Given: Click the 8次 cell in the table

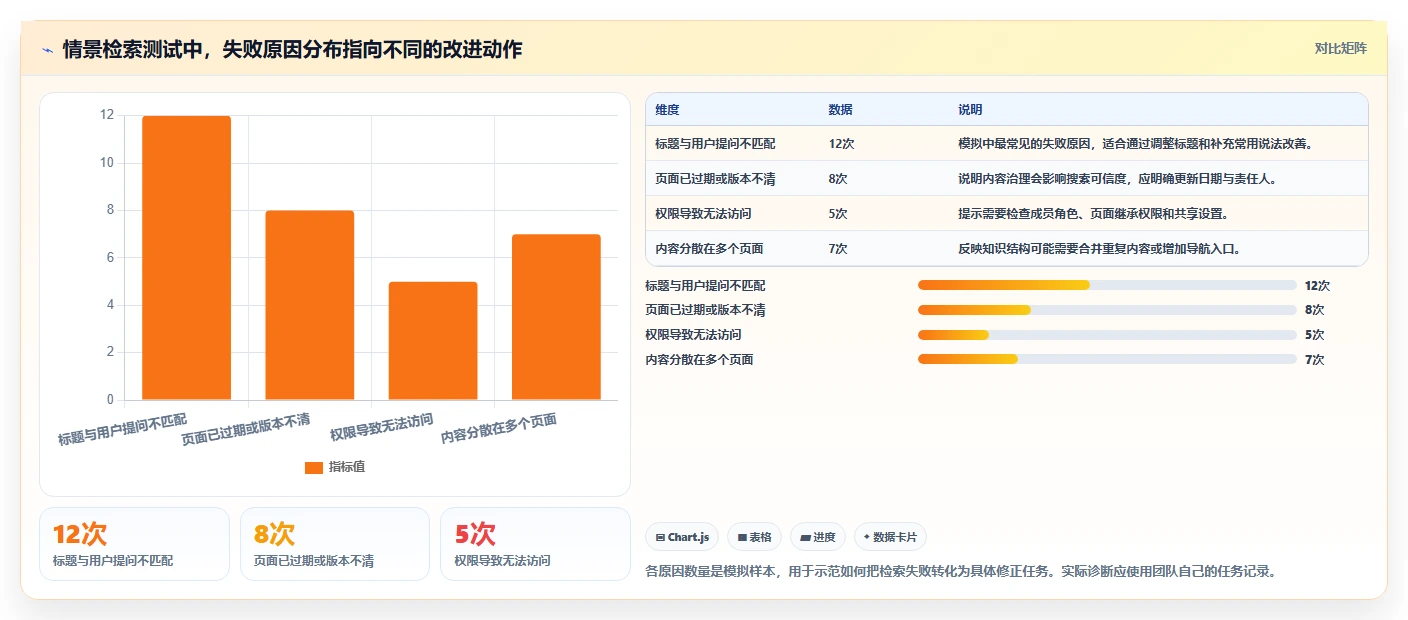Looking at the screenshot, I should (x=838, y=179).
